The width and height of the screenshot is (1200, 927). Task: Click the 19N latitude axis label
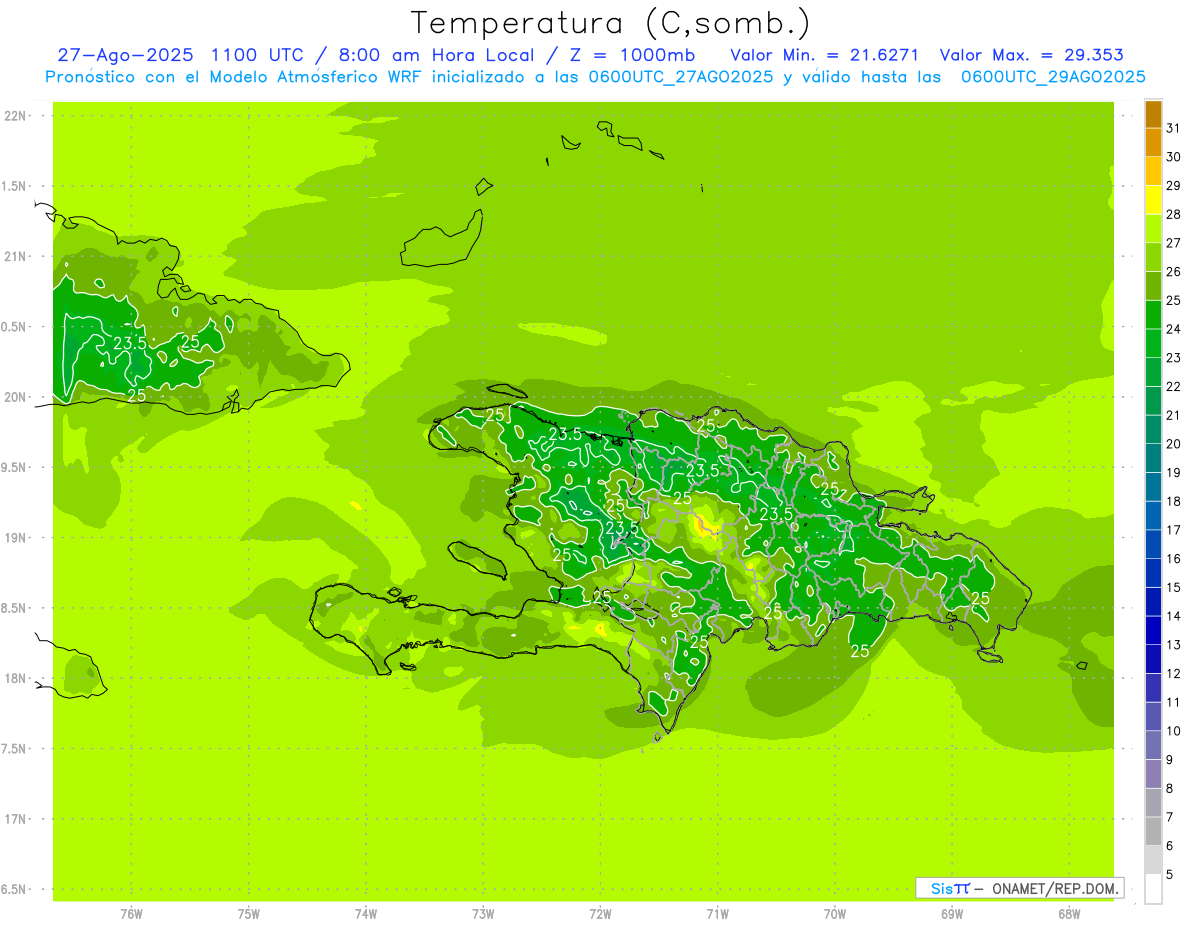pyautogui.click(x=16, y=537)
